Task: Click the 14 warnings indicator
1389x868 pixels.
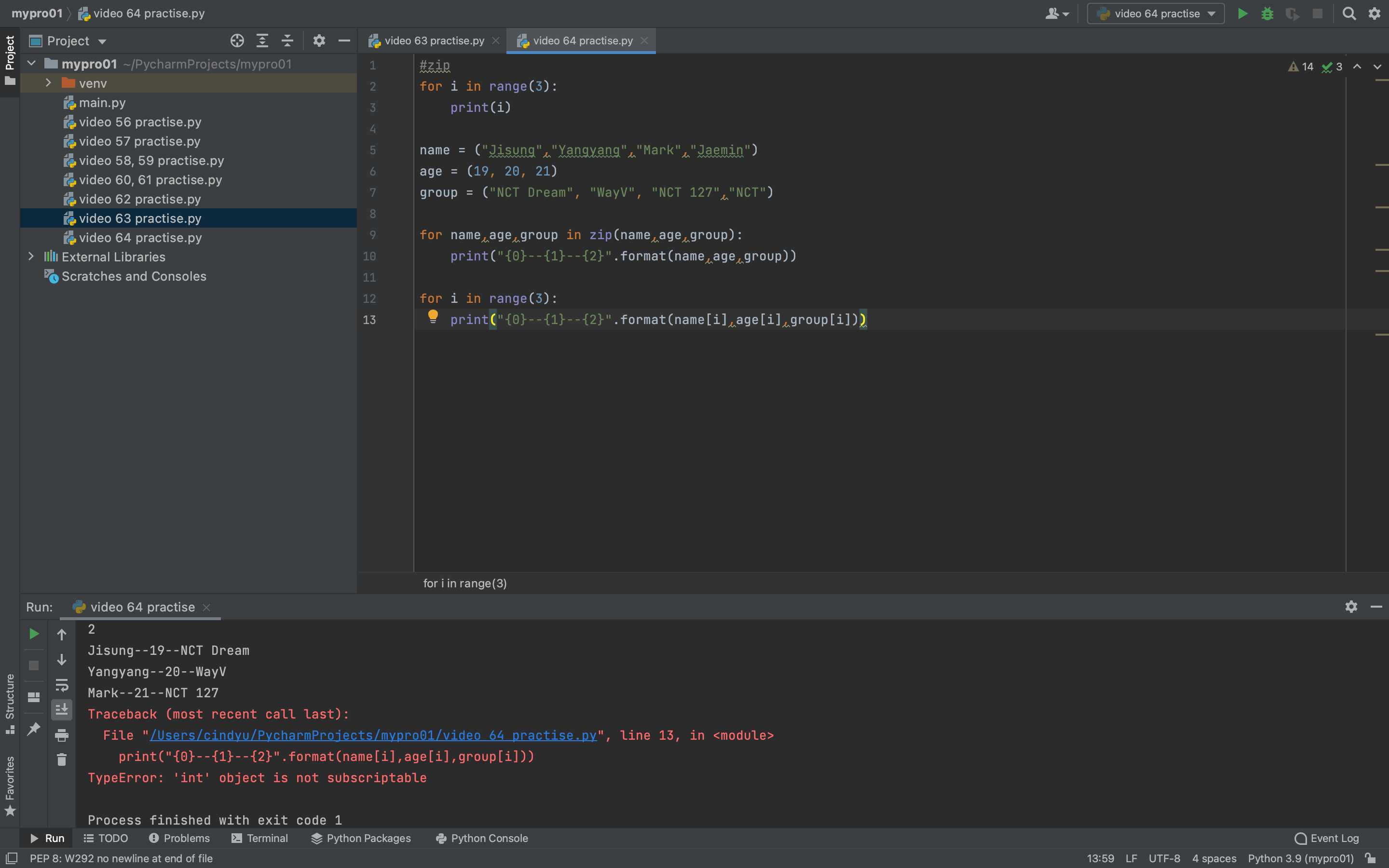Action: tap(1301, 67)
